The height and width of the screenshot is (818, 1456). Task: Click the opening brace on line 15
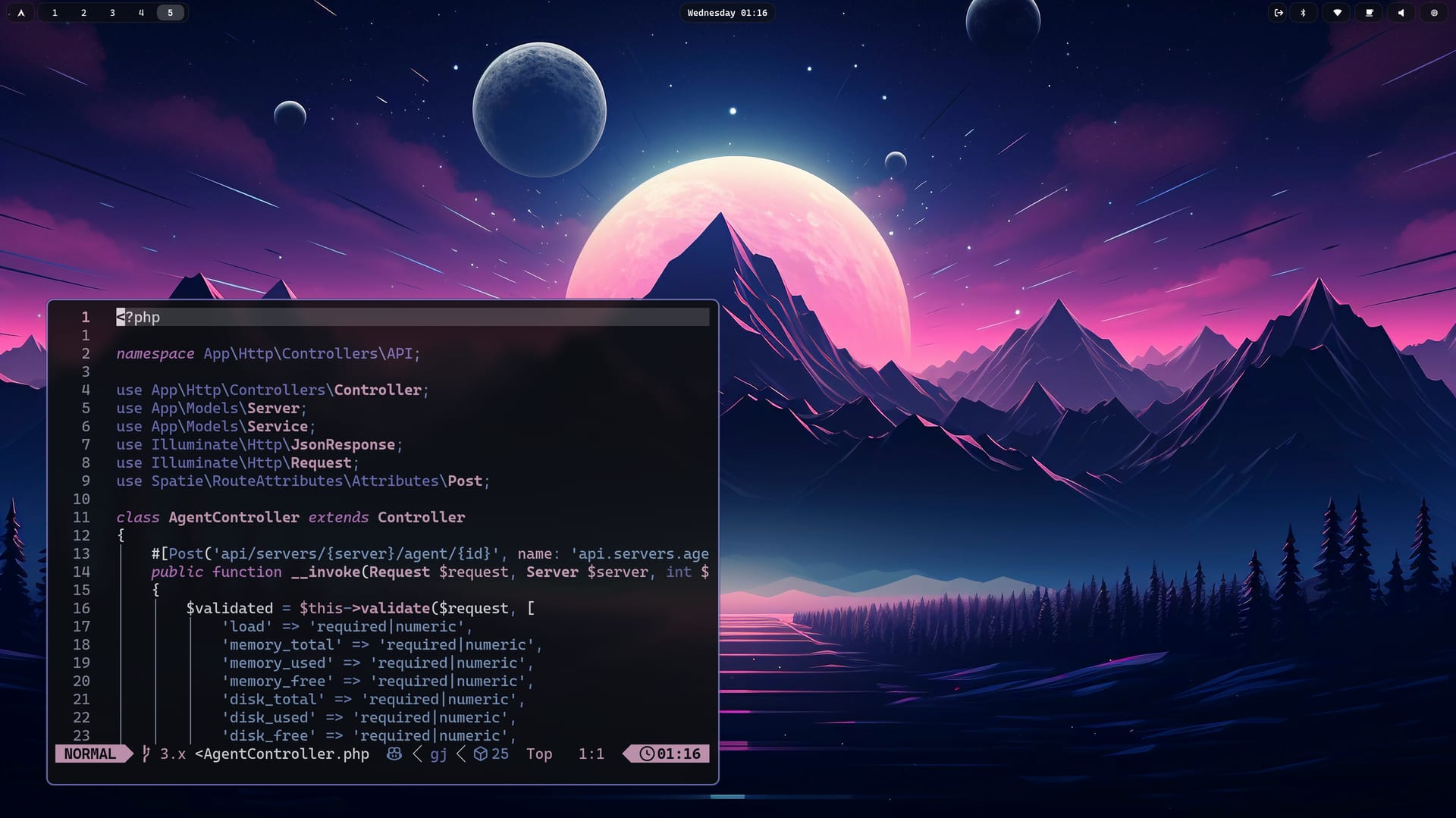coord(155,590)
